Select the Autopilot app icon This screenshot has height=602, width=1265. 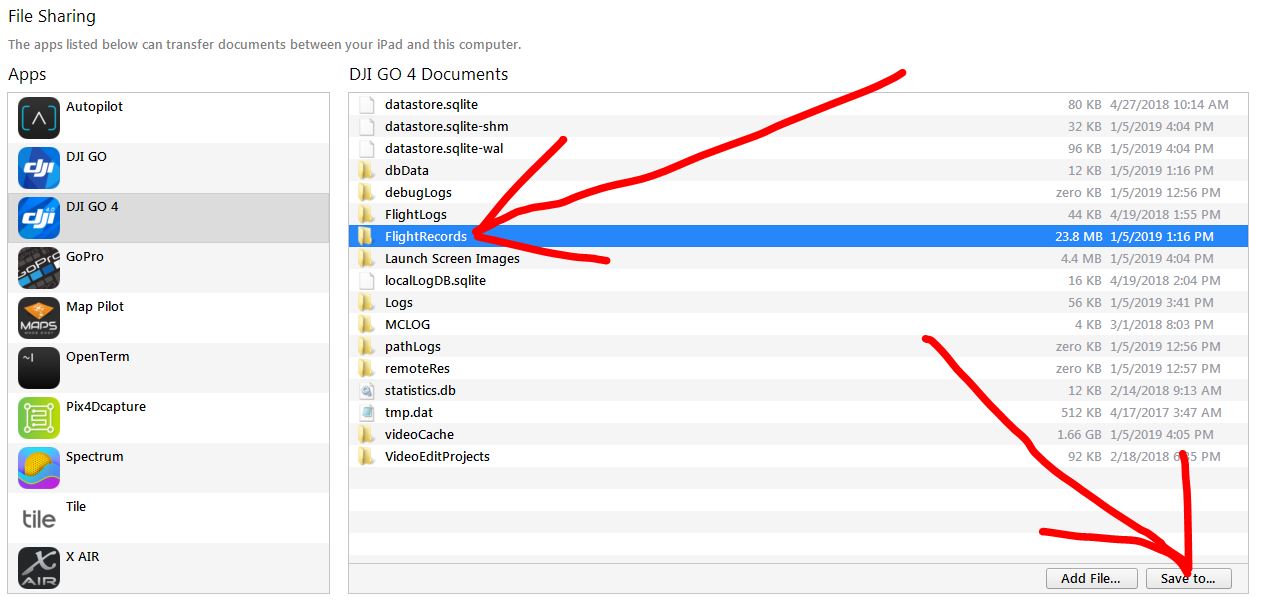(x=39, y=118)
